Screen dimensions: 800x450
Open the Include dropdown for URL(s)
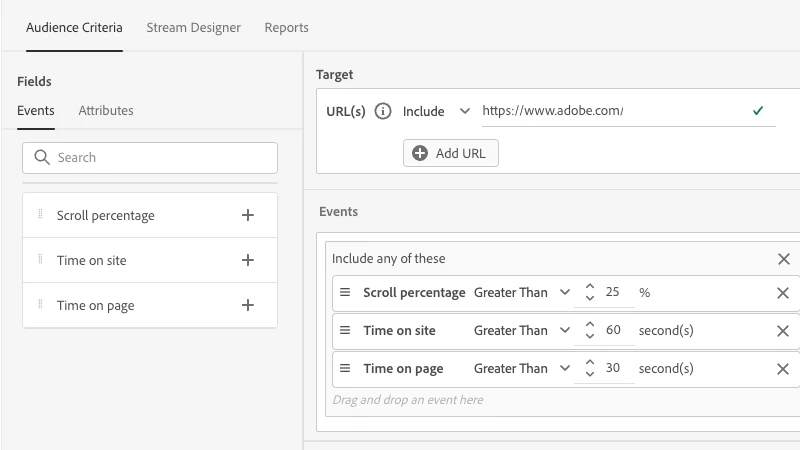pyautogui.click(x=436, y=111)
